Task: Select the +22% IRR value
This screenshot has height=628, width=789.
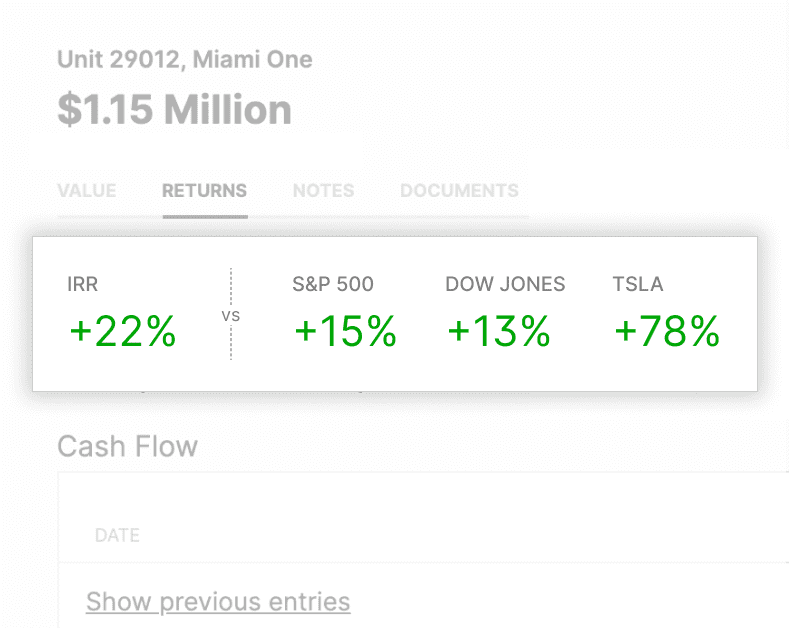Action: (x=123, y=331)
